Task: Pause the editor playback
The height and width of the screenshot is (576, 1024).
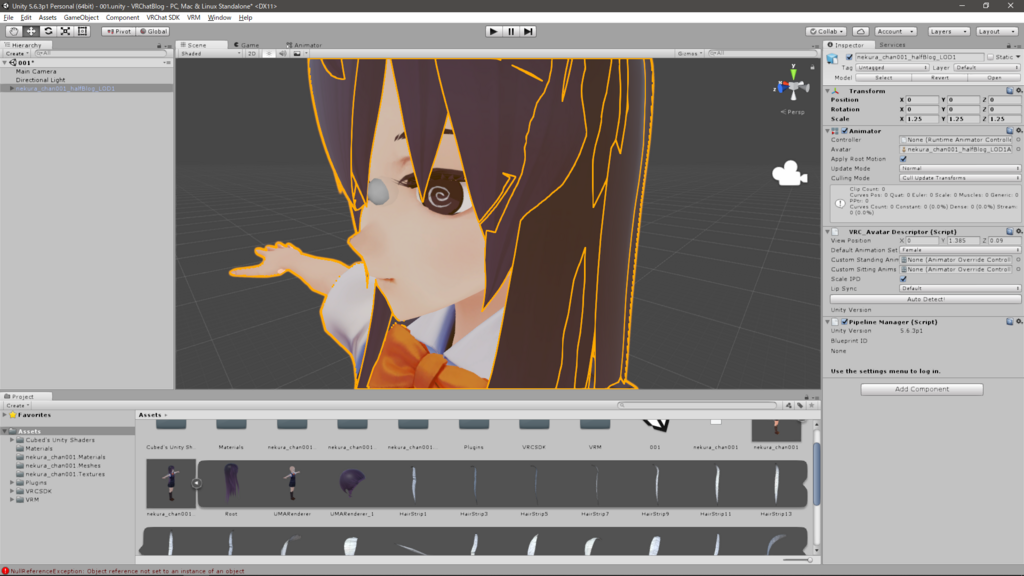Action: 511,31
